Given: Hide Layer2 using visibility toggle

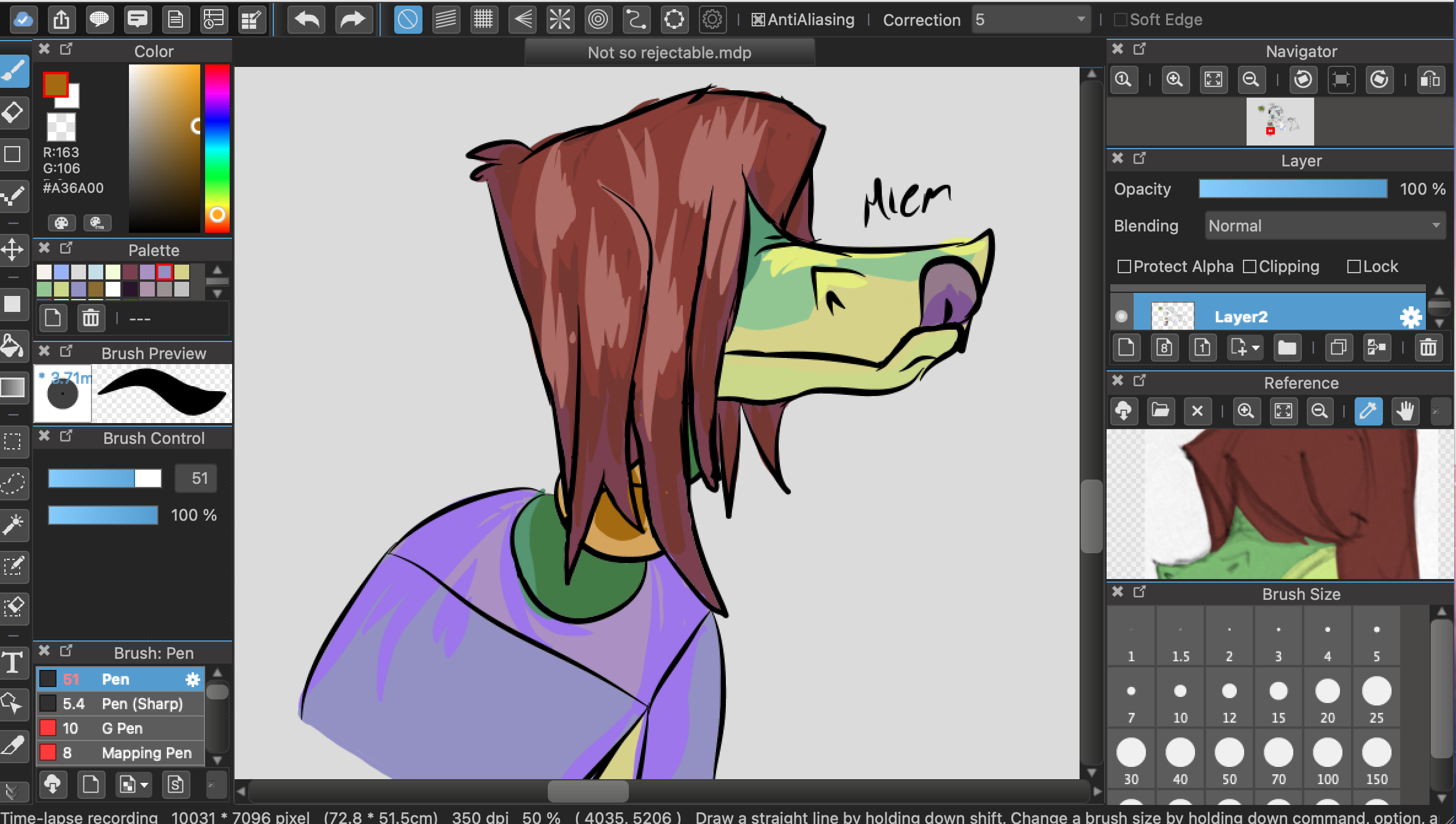Looking at the screenshot, I should click(x=1121, y=316).
